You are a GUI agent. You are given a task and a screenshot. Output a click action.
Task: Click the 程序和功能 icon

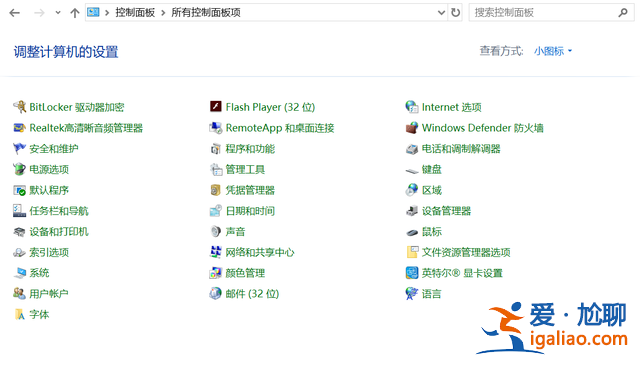(216, 149)
